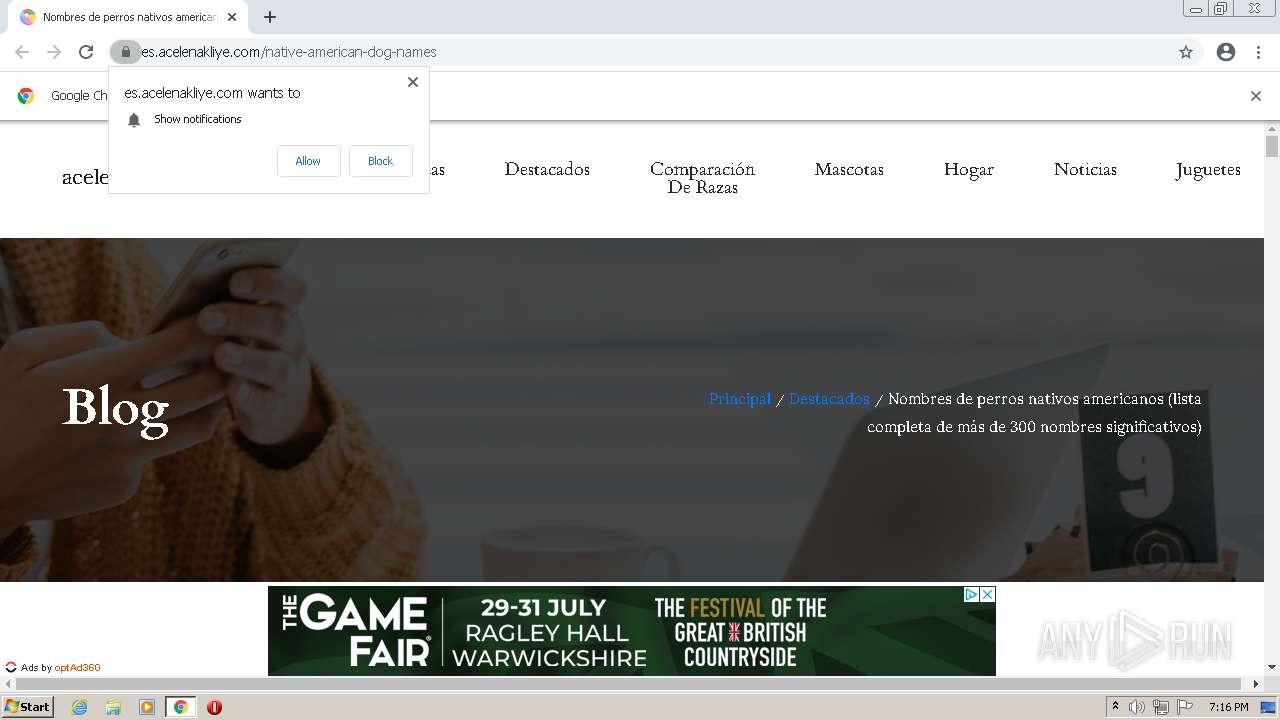Follow the Destacados breadcrumb link
Screen dimensions: 1280x720
pyautogui.click(x=829, y=399)
